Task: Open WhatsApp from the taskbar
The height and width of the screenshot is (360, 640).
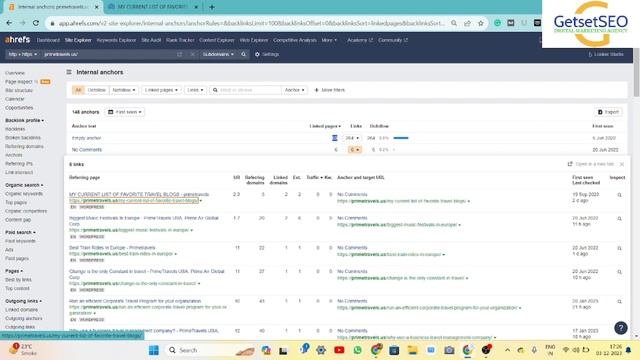Action: click(358, 350)
